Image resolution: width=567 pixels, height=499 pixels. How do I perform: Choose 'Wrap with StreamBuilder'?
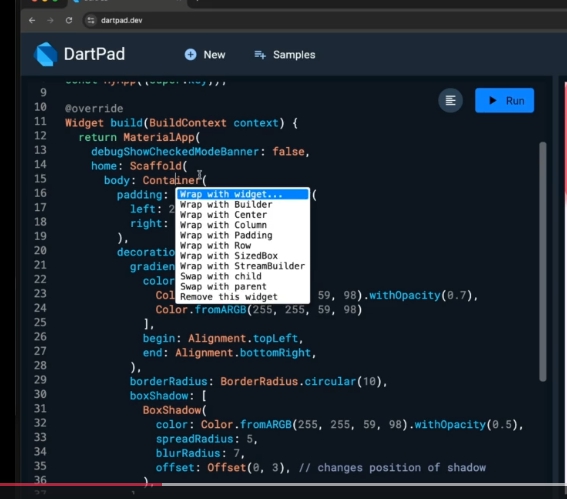pos(242,266)
